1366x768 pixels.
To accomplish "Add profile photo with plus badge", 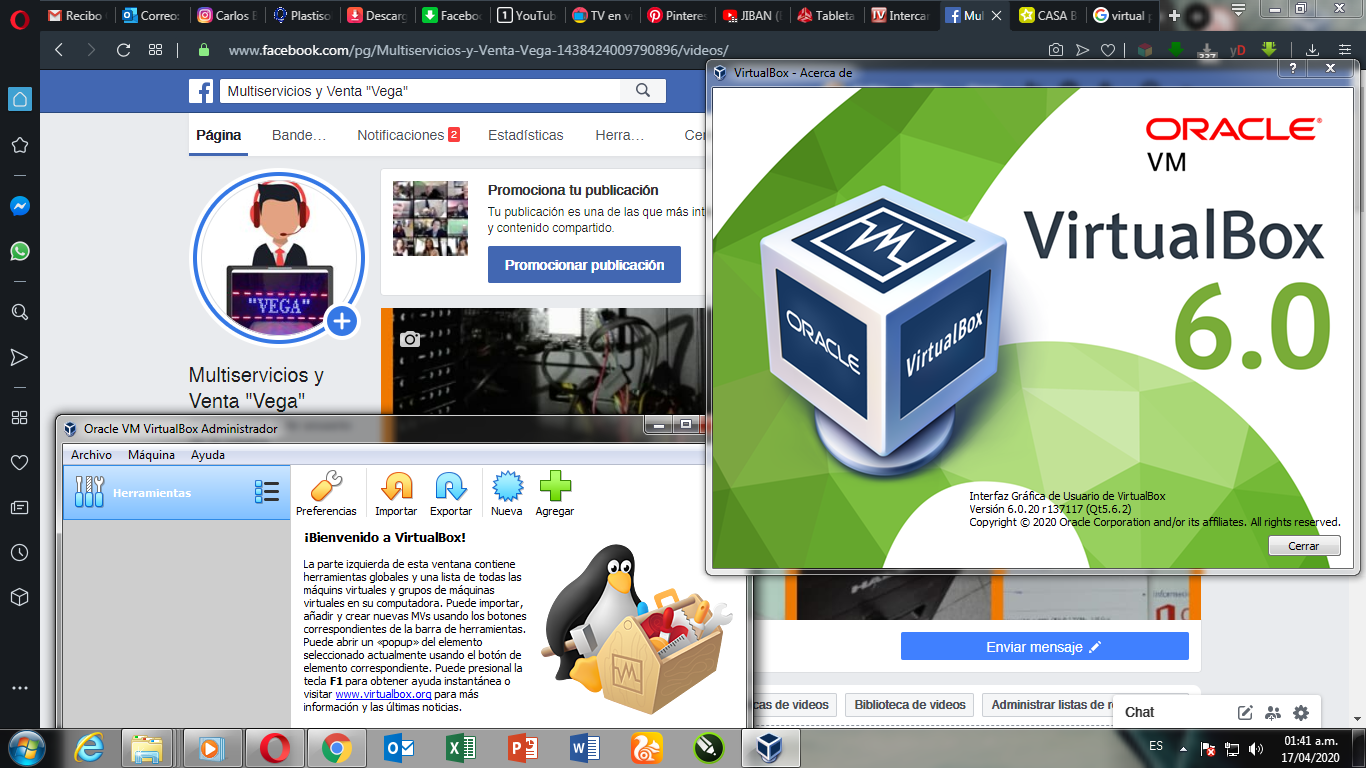I will point(342,321).
